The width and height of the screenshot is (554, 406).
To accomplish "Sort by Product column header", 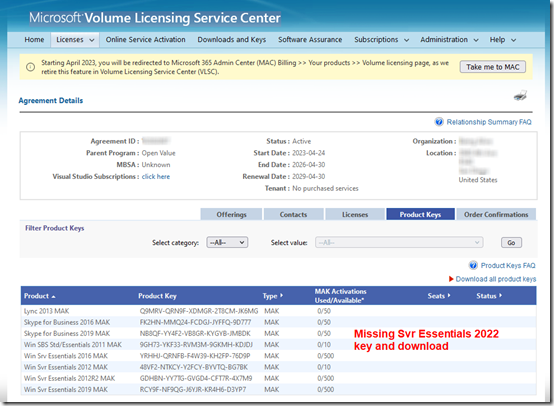I will 40,296.
